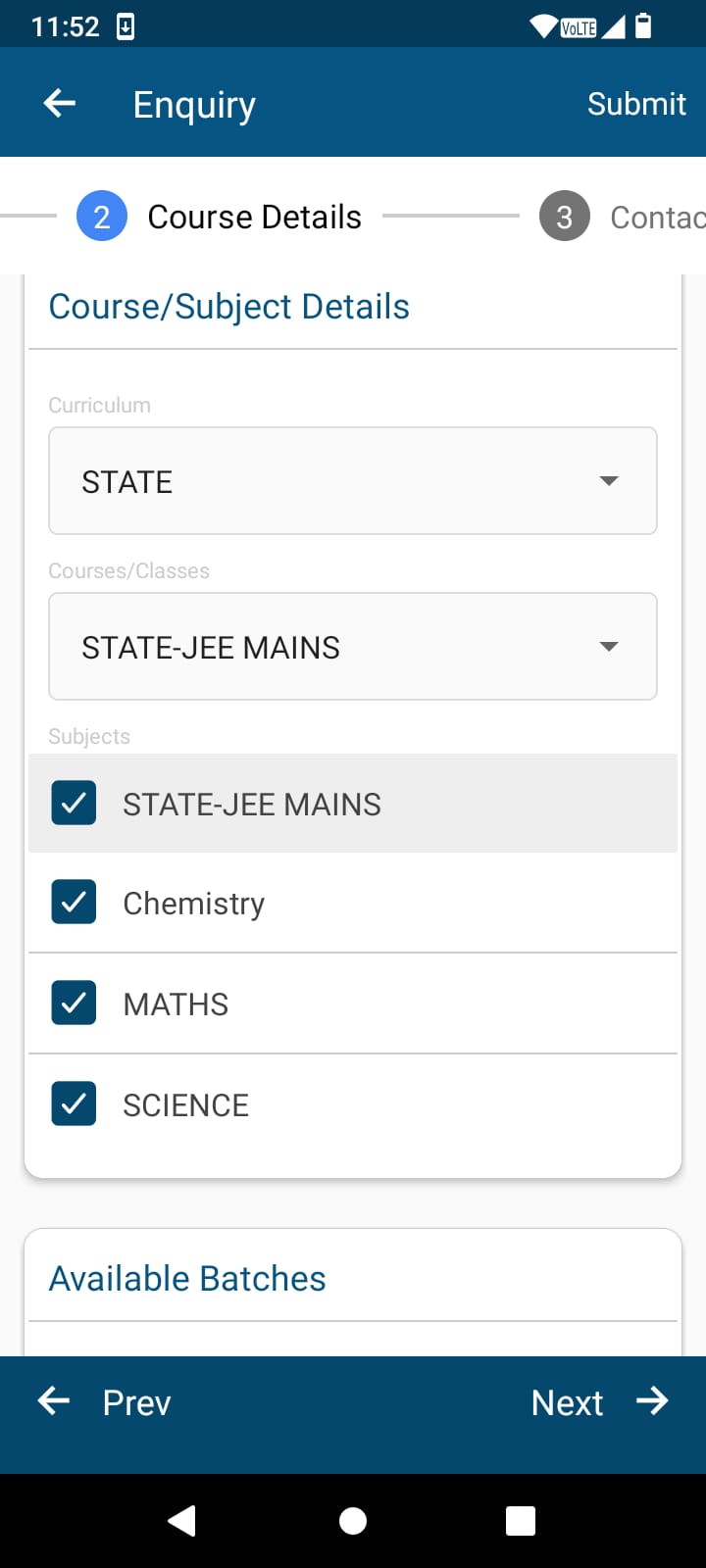Expand the Courses/Classes dropdown
Image resolution: width=706 pixels, height=1568 pixels.
coord(353,647)
